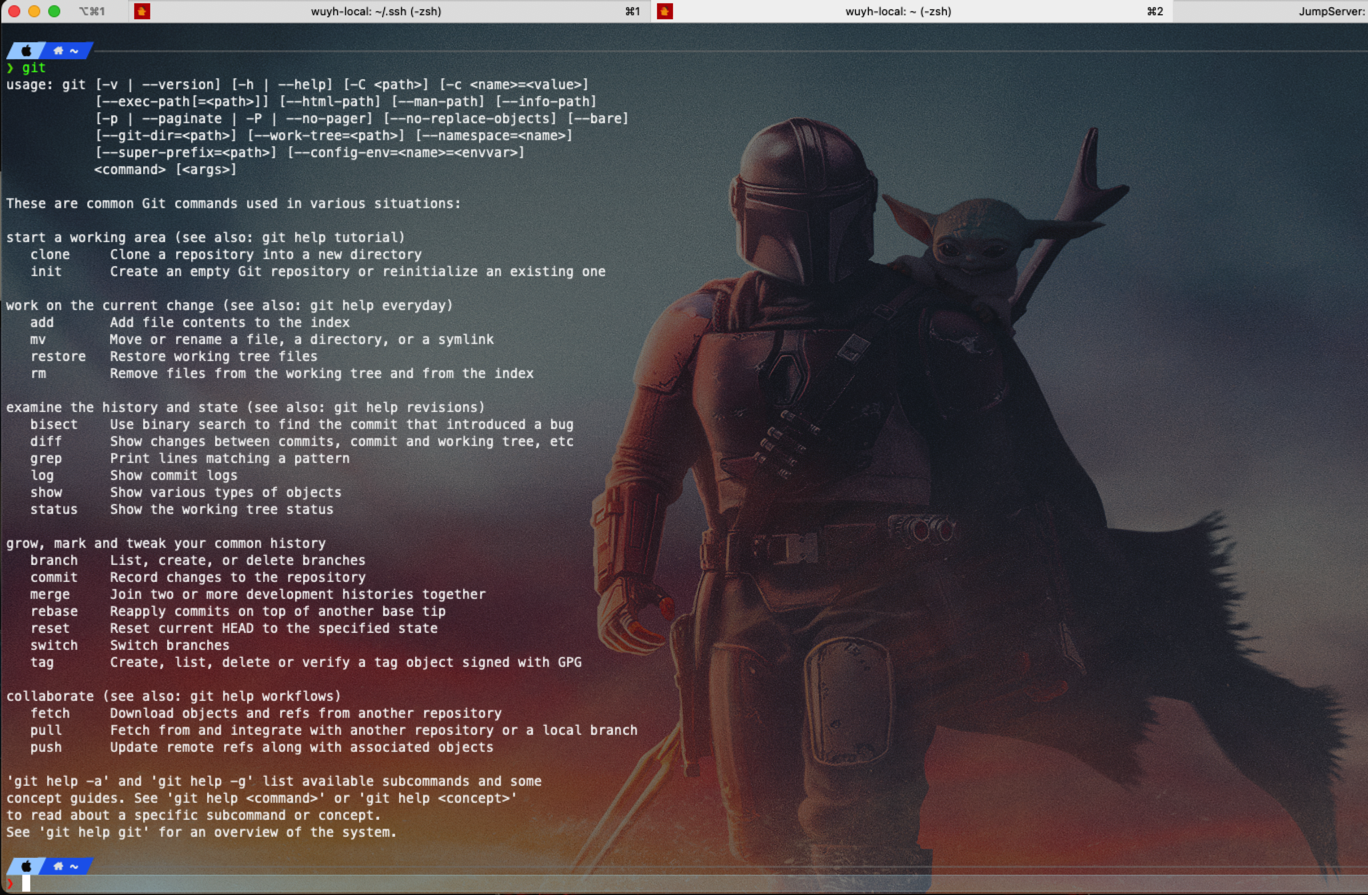Click the 'push' command name
This screenshot has height=895, width=1368.
46,748
